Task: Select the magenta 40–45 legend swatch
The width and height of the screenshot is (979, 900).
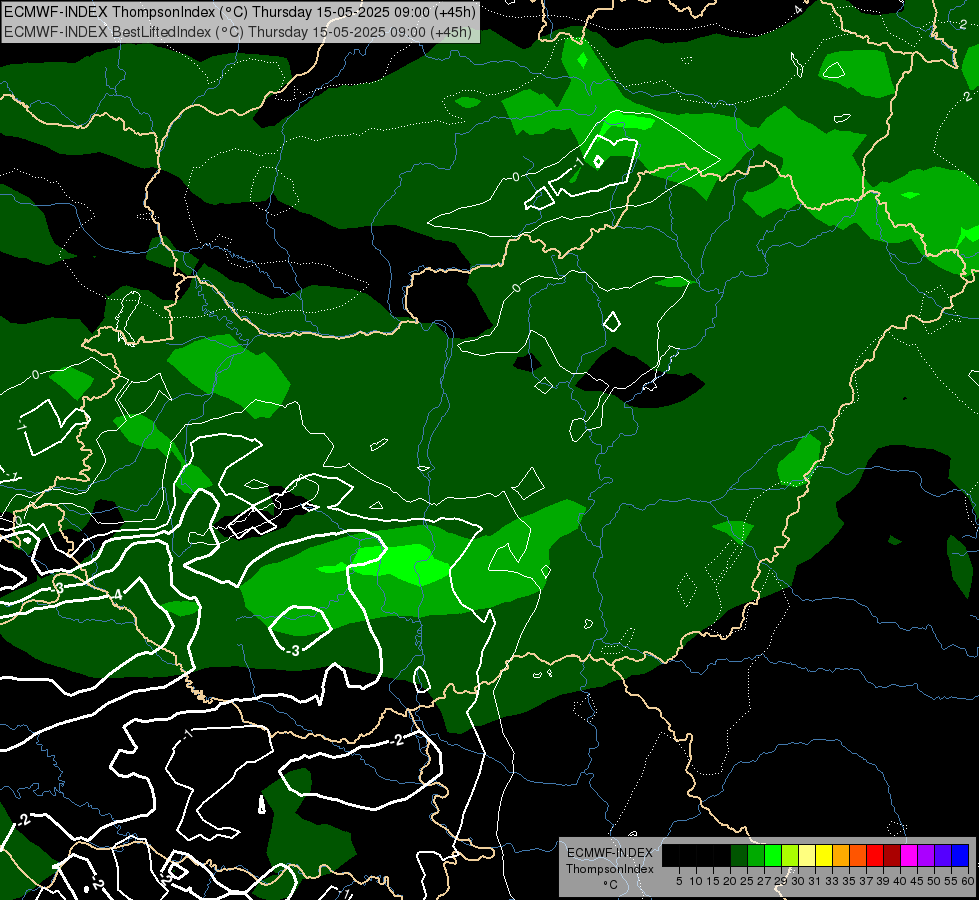Action: coord(909,855)
